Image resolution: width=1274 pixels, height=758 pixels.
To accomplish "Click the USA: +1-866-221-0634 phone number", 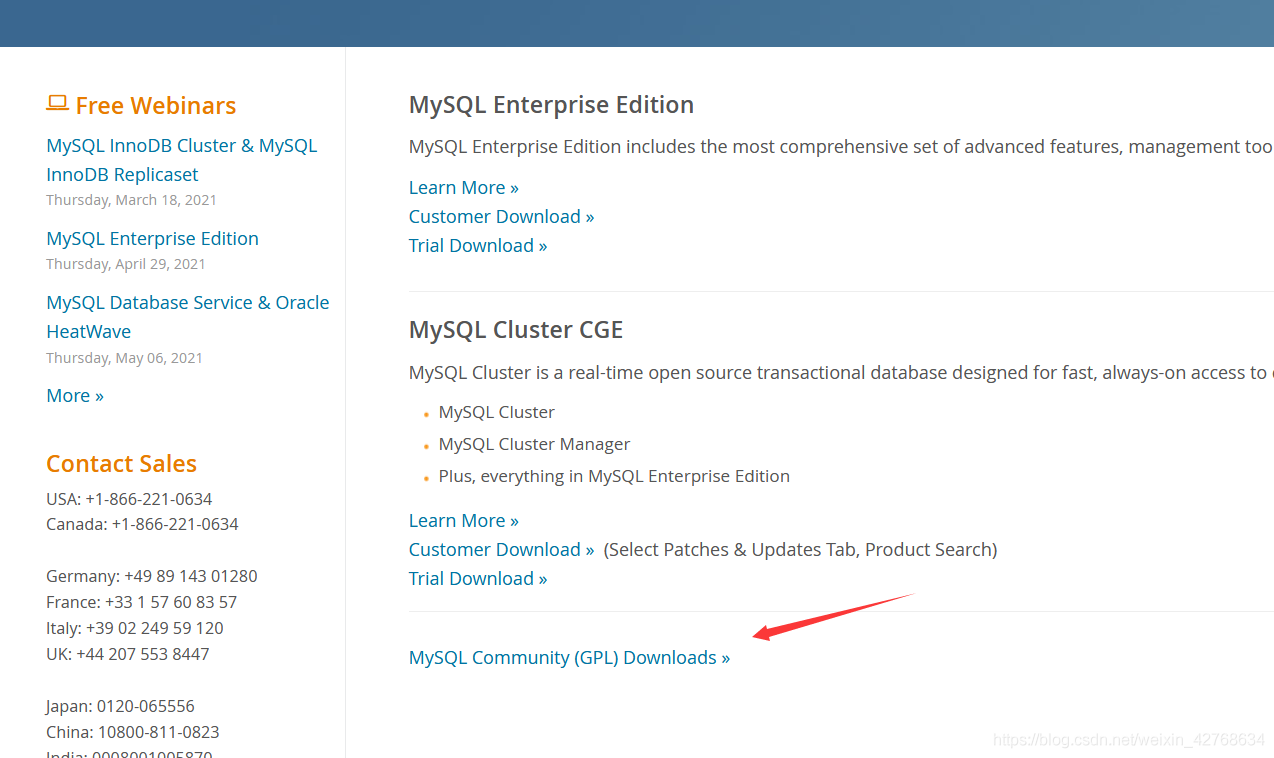I will [x=129, y=498].
